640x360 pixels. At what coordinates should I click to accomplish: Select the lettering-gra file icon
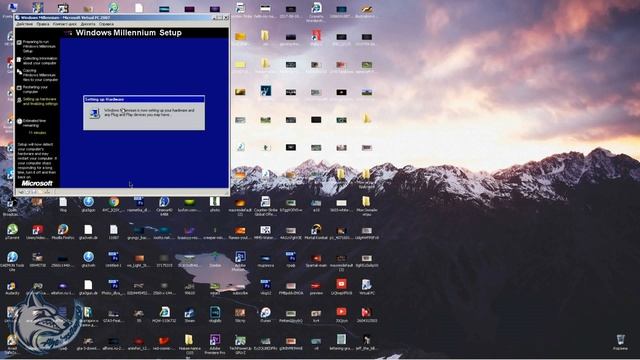pyautogui.click(x=341, y=342)
